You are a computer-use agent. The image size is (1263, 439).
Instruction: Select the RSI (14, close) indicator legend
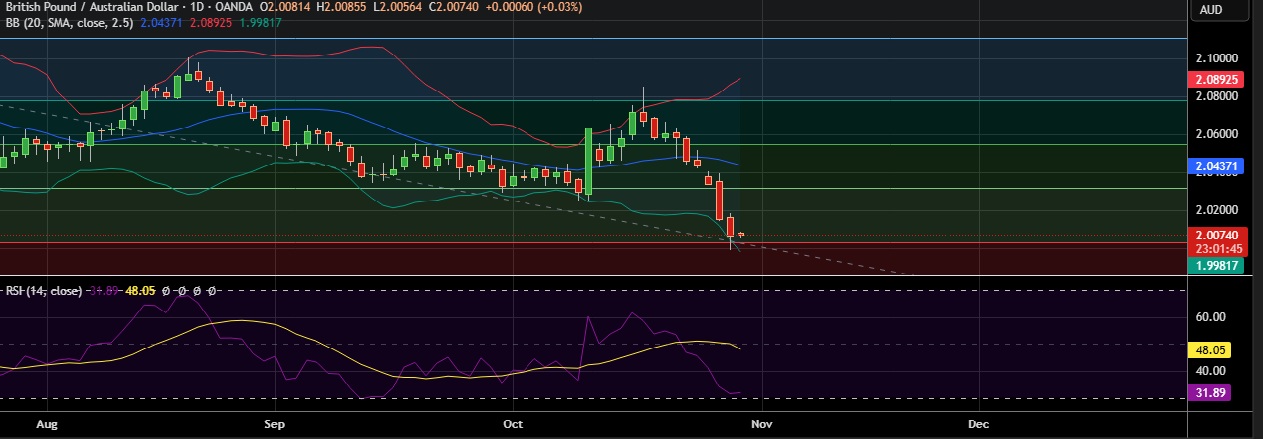point(42,292)
